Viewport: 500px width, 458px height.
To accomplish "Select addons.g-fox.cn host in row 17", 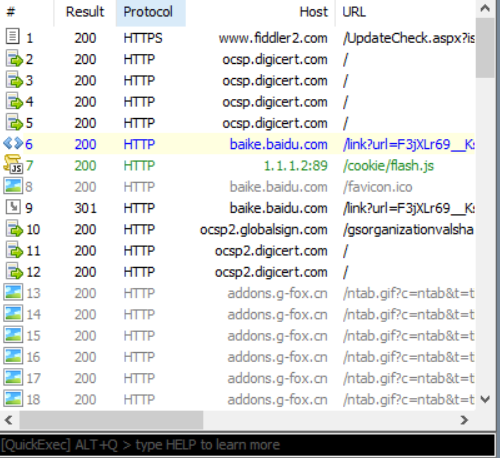I will tap(277, 379).
